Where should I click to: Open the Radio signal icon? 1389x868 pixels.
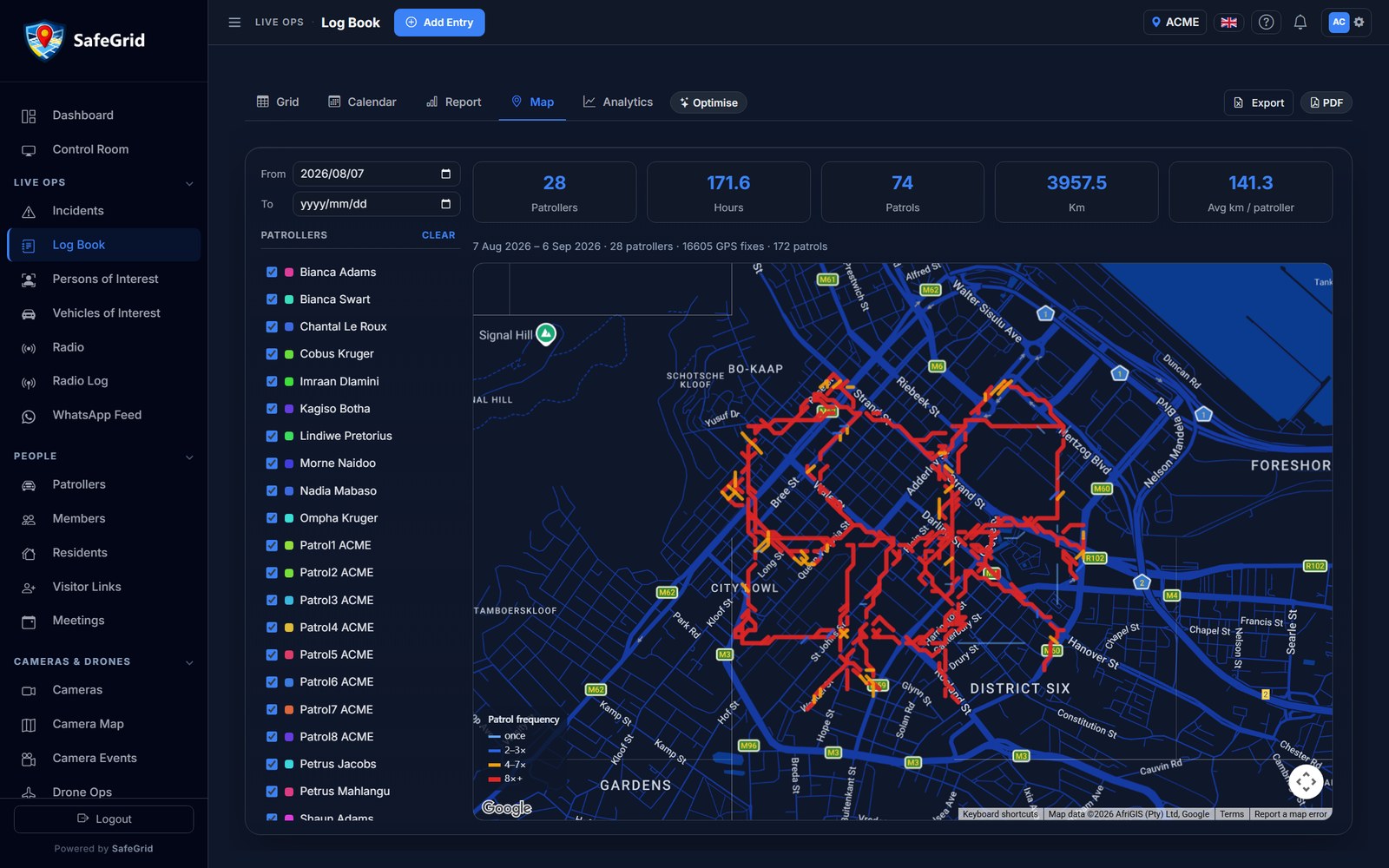[x=29, y=348]
